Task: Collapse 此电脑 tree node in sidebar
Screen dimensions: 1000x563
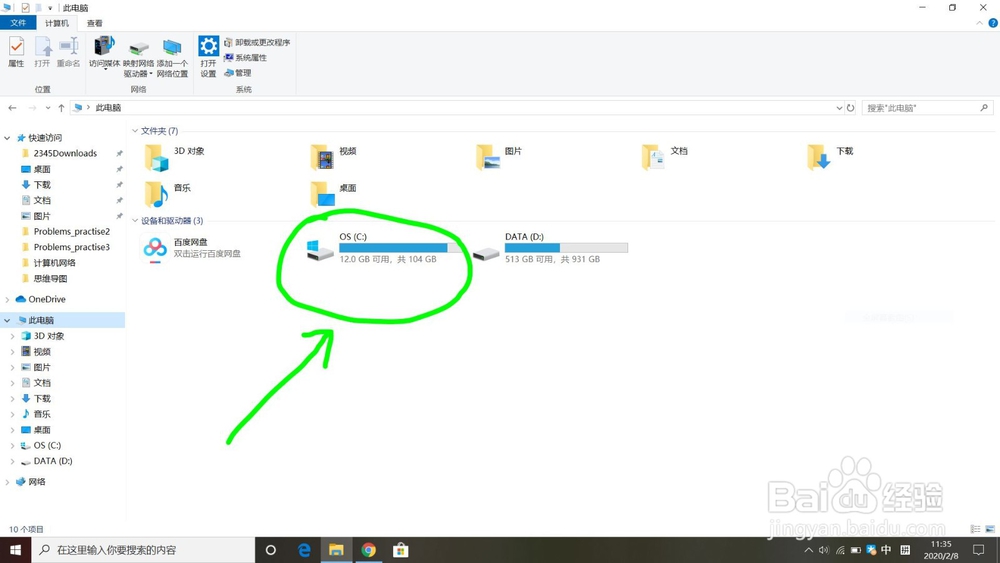Action: click(7, 320)
